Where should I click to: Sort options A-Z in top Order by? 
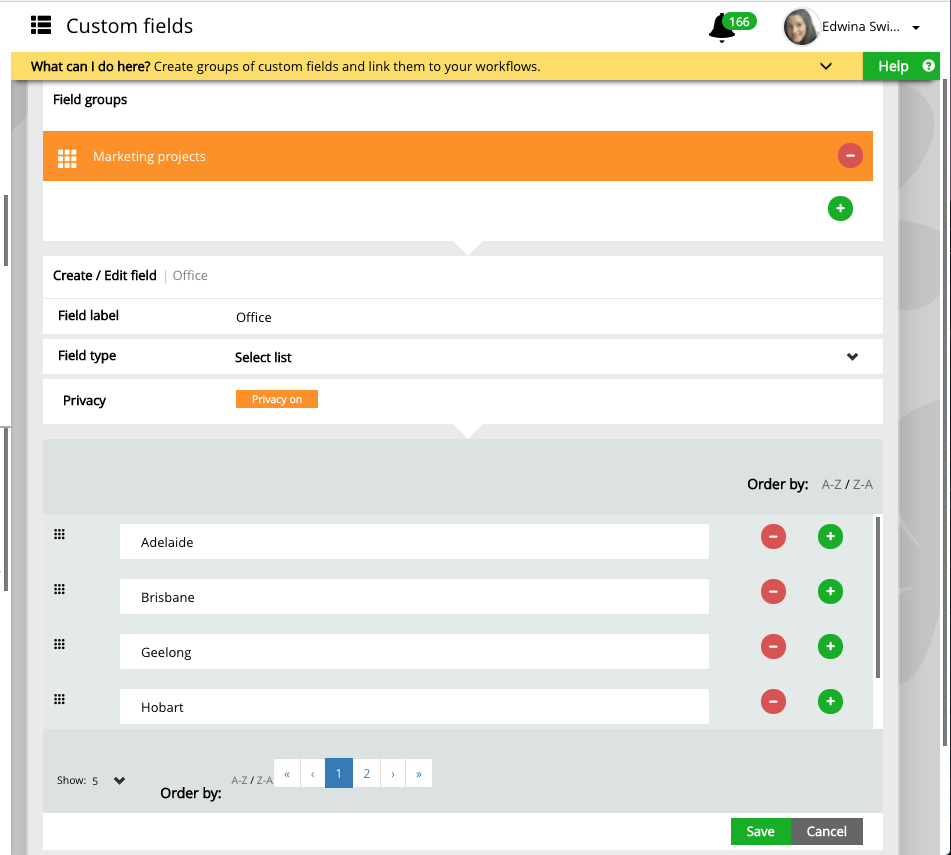pos(831,484)
